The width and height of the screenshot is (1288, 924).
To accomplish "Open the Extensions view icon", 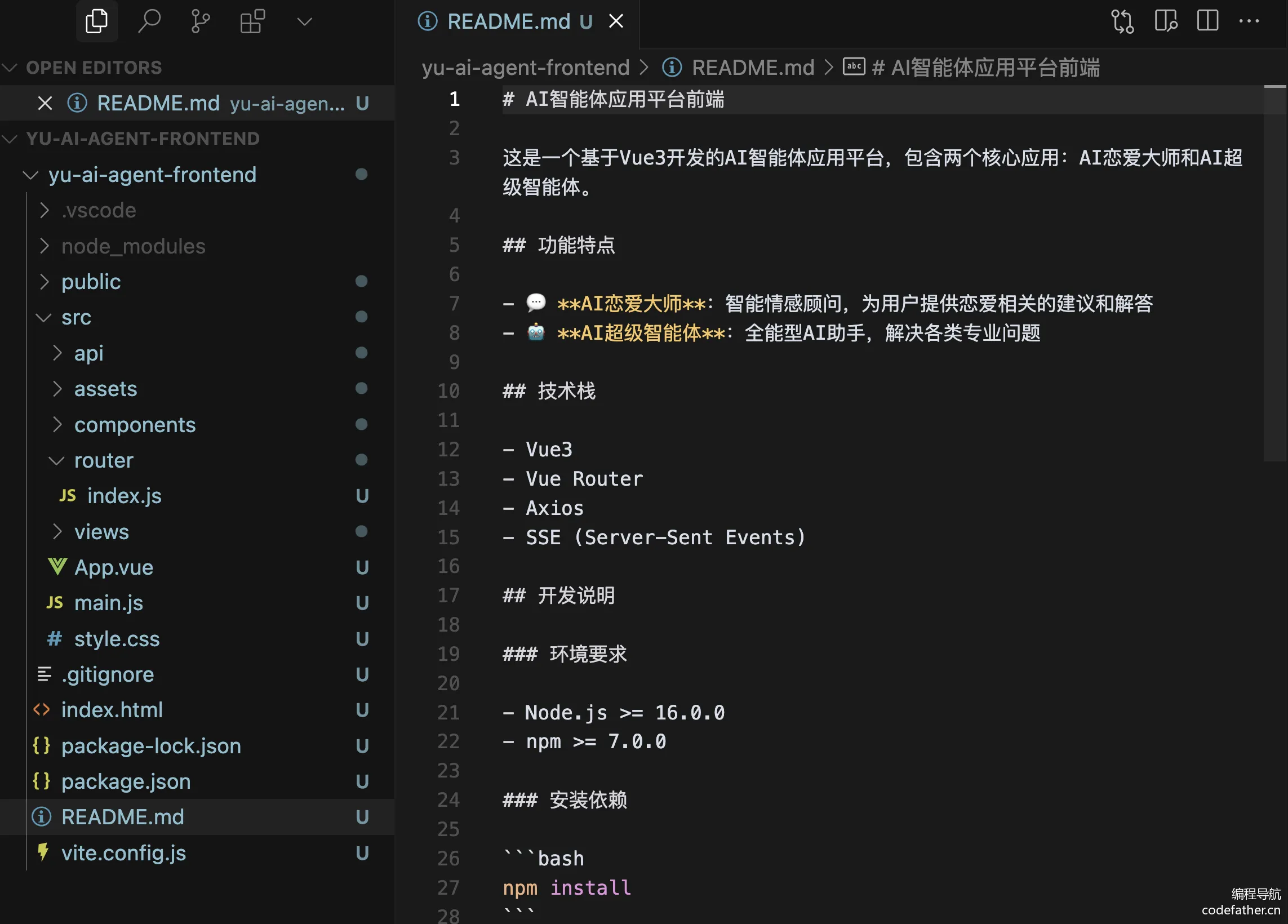I will [x=253, y=21].
